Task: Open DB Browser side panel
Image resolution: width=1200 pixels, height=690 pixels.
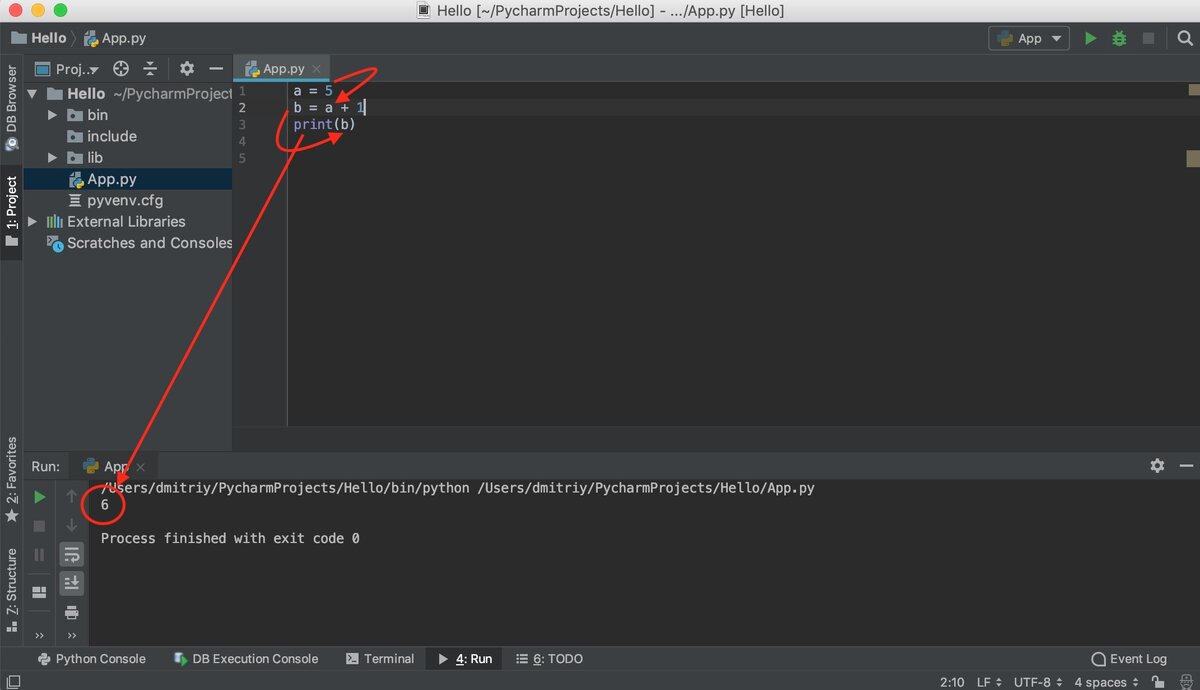Action: [x=11, y=108]
